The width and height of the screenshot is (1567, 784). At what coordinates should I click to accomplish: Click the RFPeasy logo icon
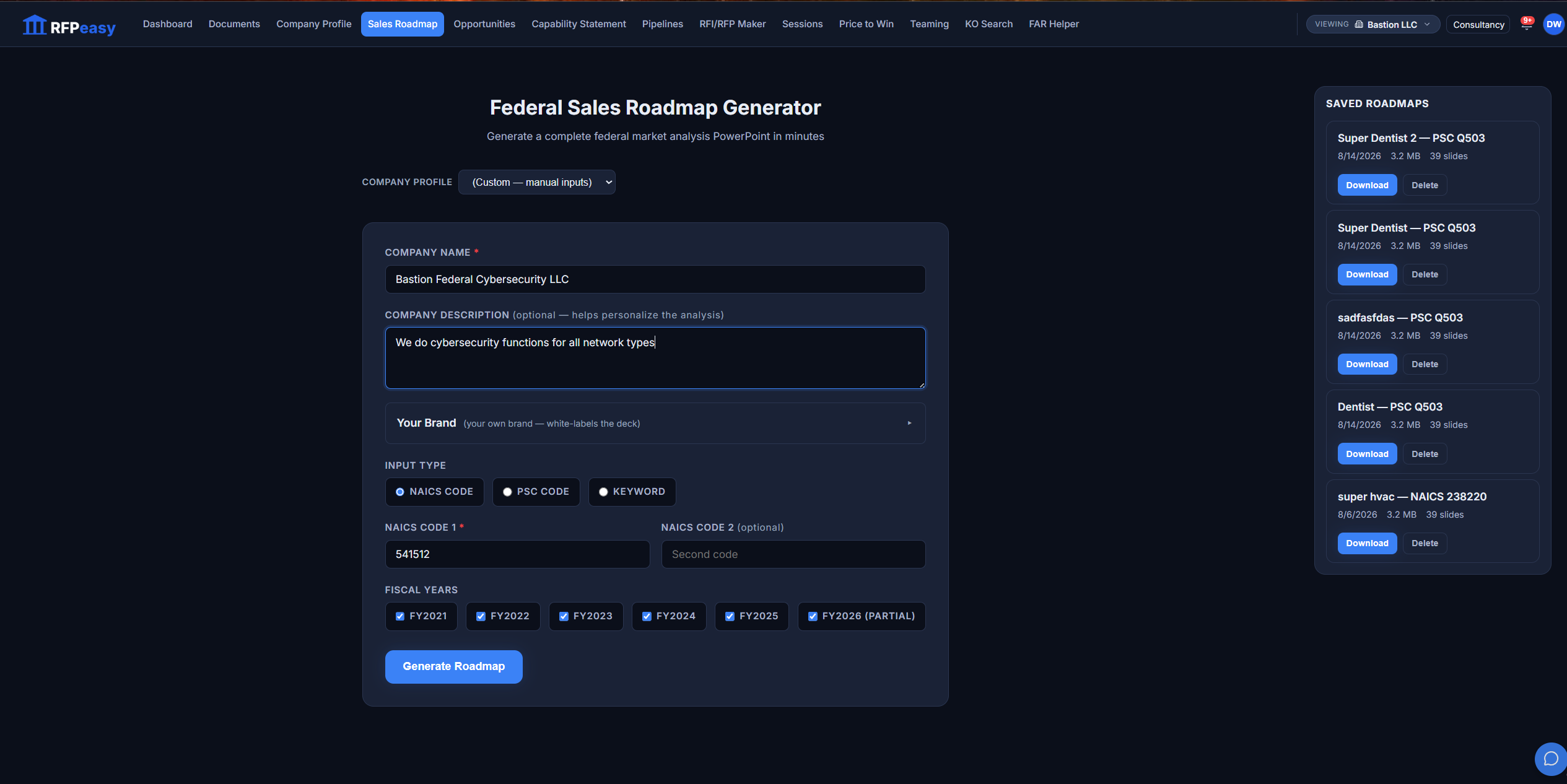35,25
